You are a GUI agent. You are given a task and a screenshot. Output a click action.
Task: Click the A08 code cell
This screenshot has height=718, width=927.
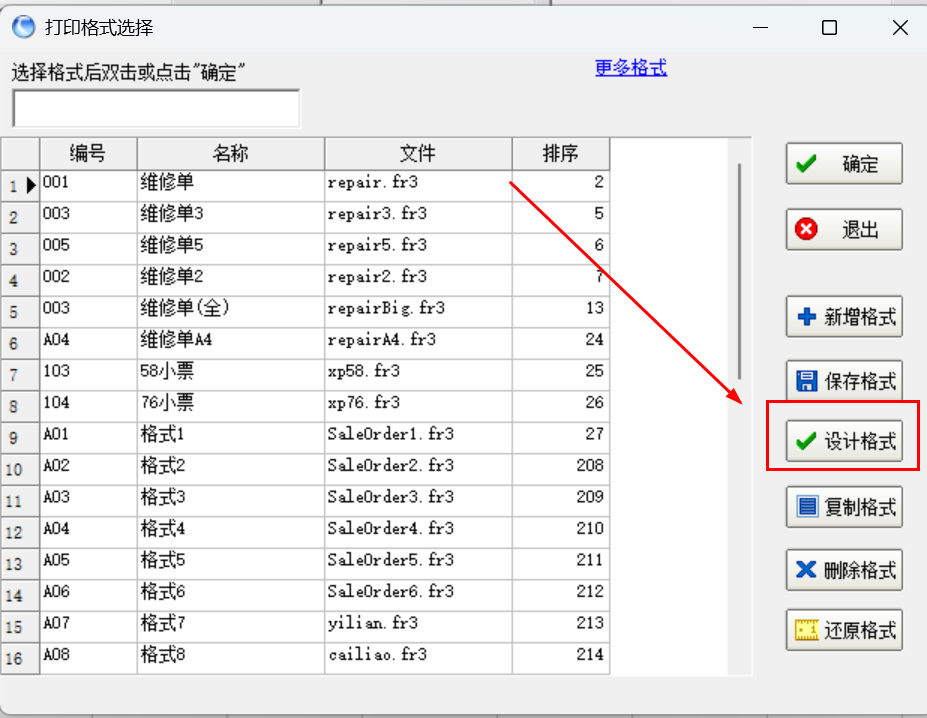[x=88, y=658]
